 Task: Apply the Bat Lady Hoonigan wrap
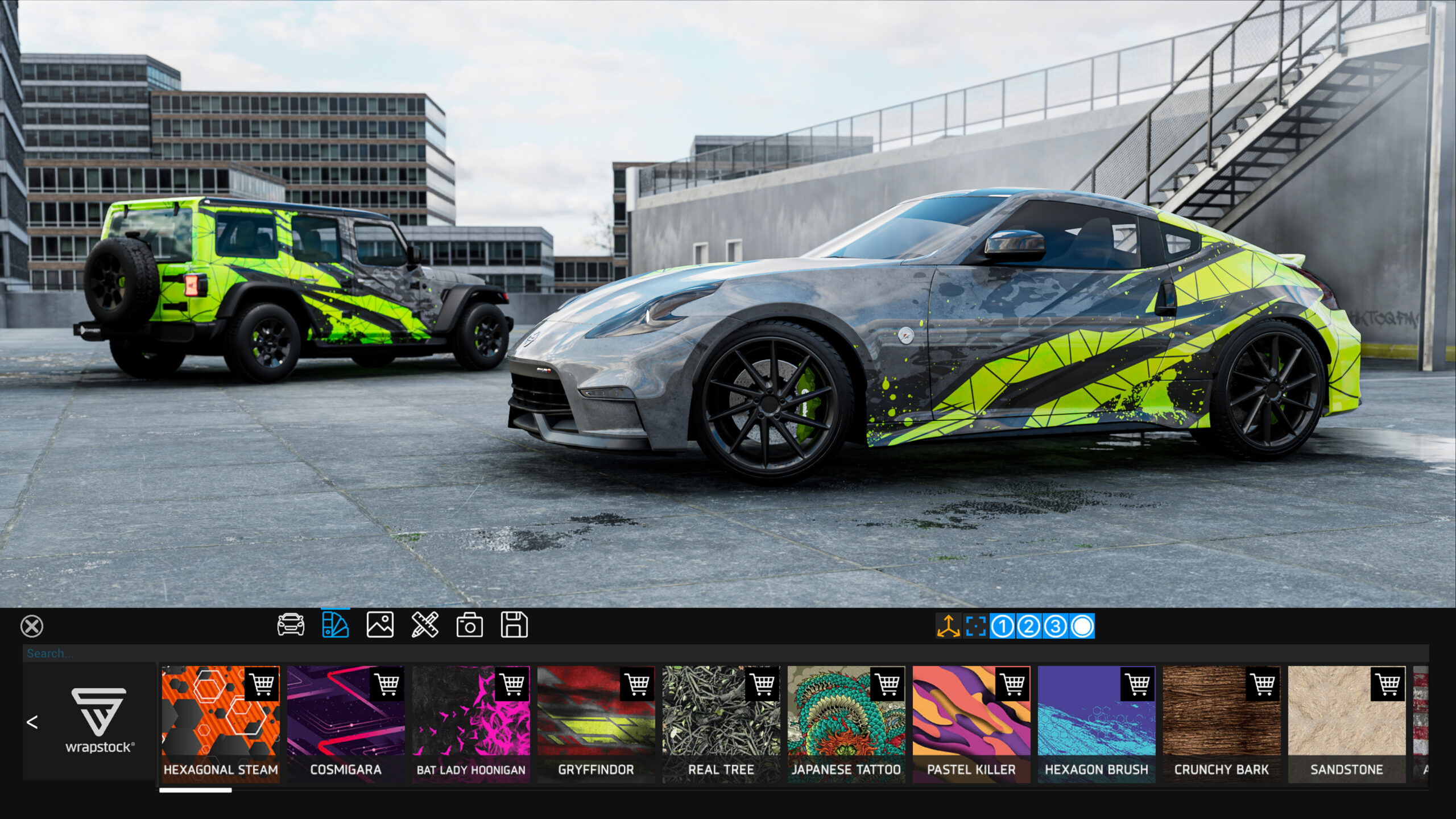(x=471, y=725)
